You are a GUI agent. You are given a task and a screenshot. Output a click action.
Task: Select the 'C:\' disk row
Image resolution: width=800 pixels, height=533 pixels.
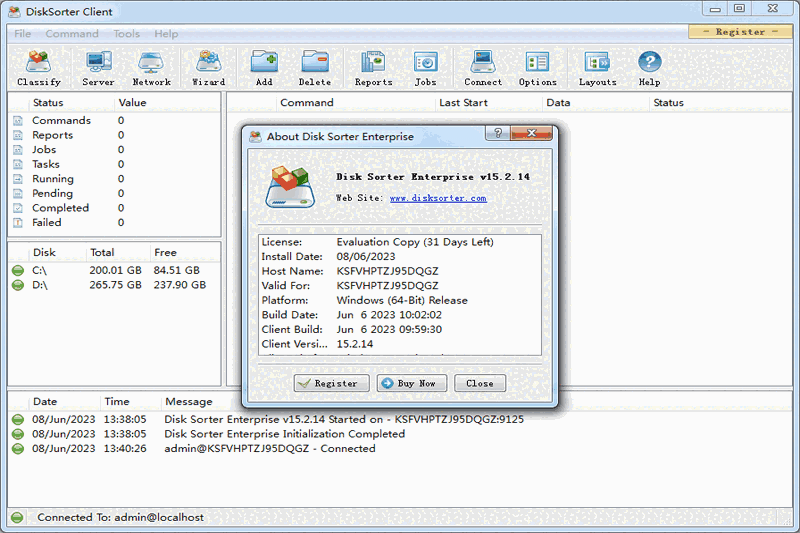pyautogui.click(x=114, y=270)
